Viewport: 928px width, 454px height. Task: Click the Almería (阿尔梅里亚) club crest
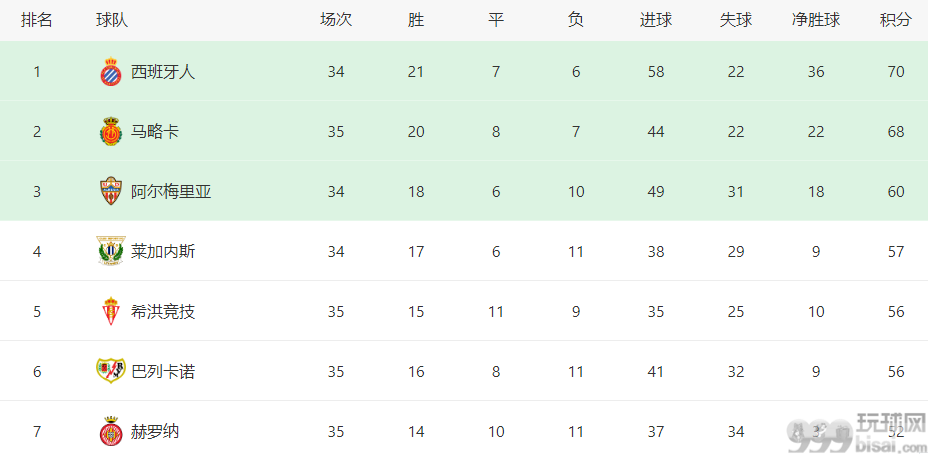[x=111, y=191]
